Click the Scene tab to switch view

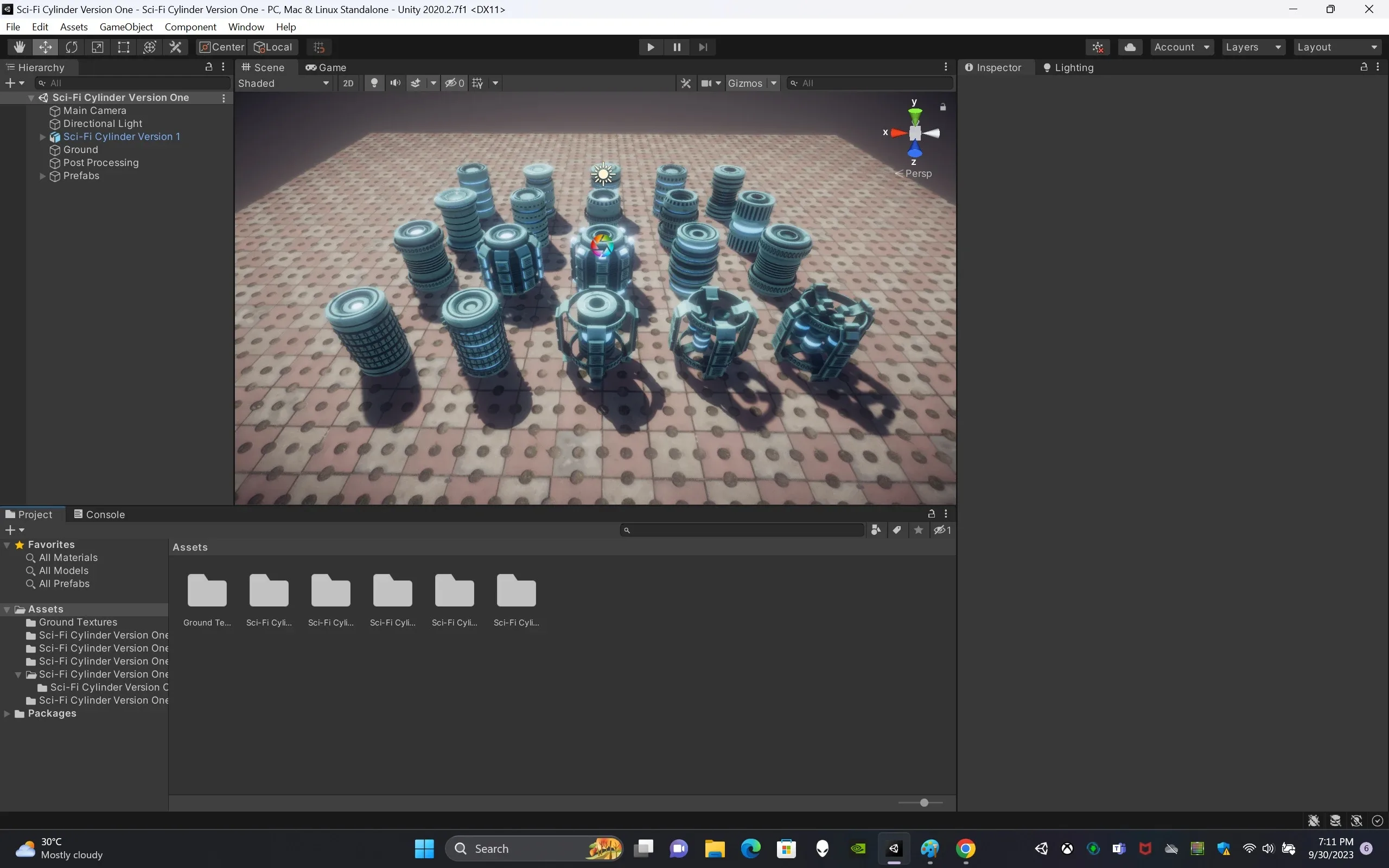264,67
